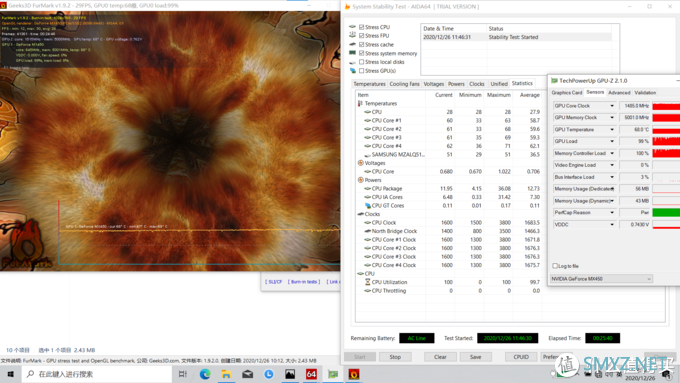Select the CPU Package power row

pos(449,189)
